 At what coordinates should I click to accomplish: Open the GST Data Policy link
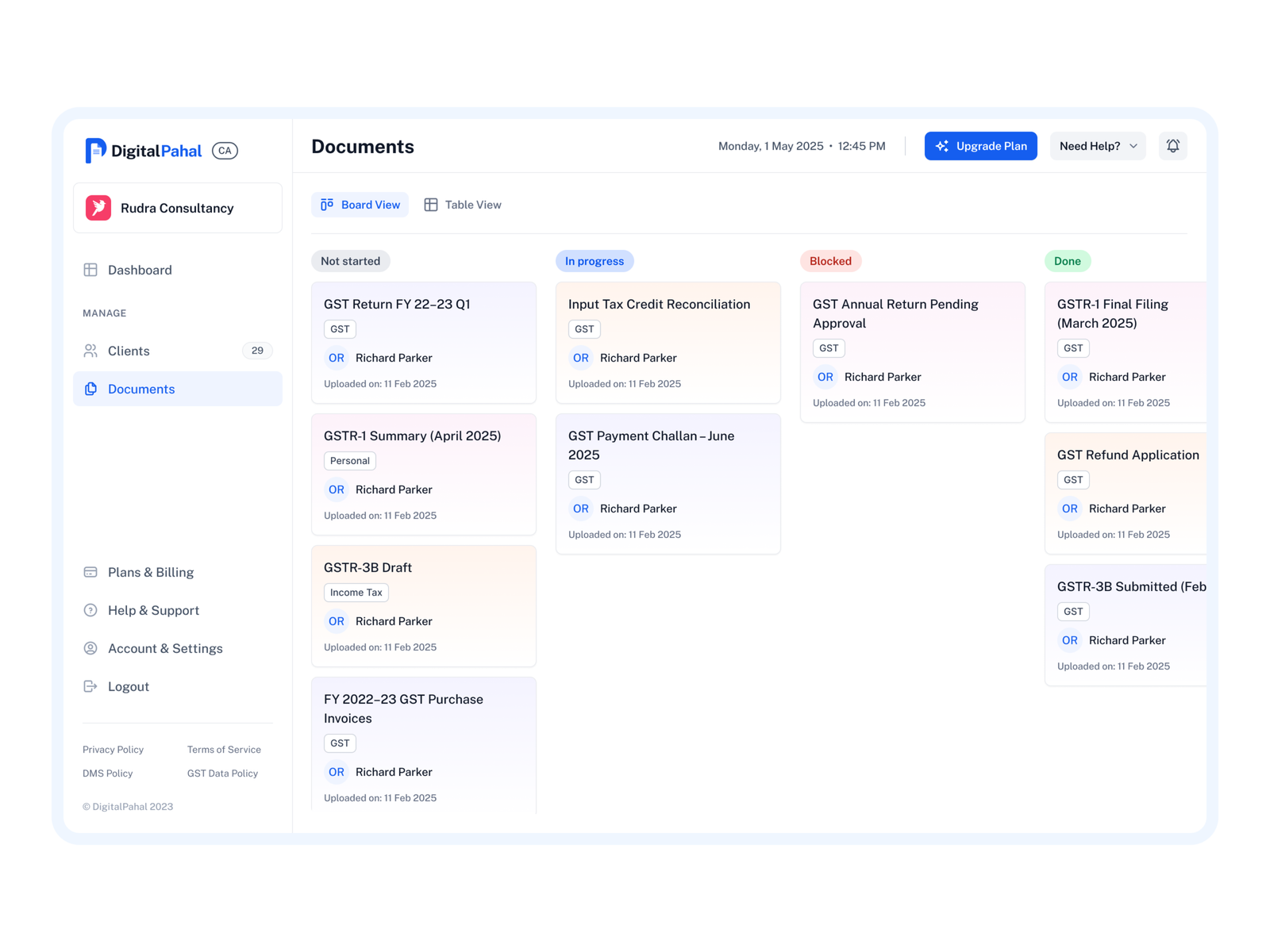[222, 773]
